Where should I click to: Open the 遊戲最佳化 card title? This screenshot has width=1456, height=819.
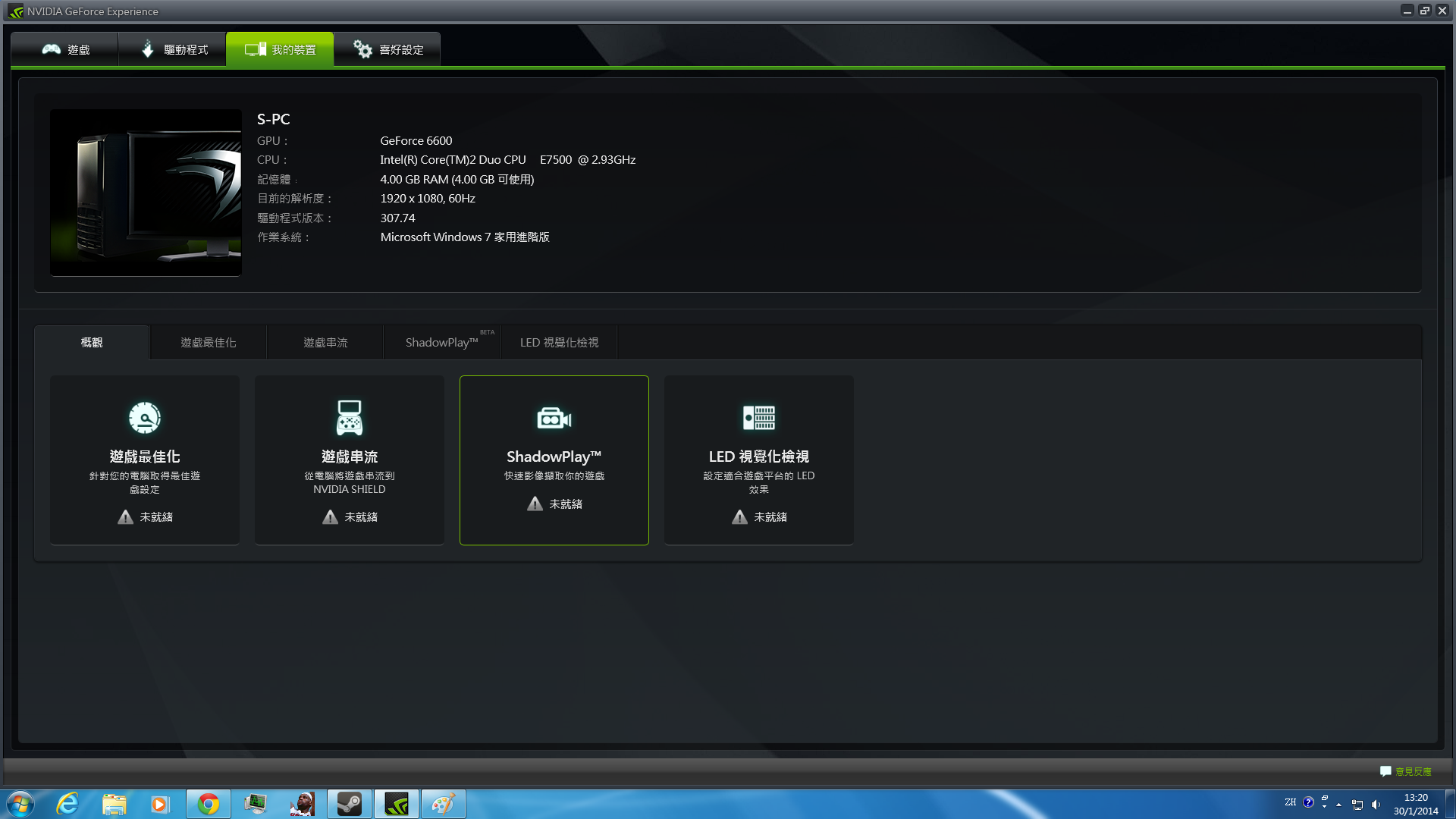click(x=145, y=457)
